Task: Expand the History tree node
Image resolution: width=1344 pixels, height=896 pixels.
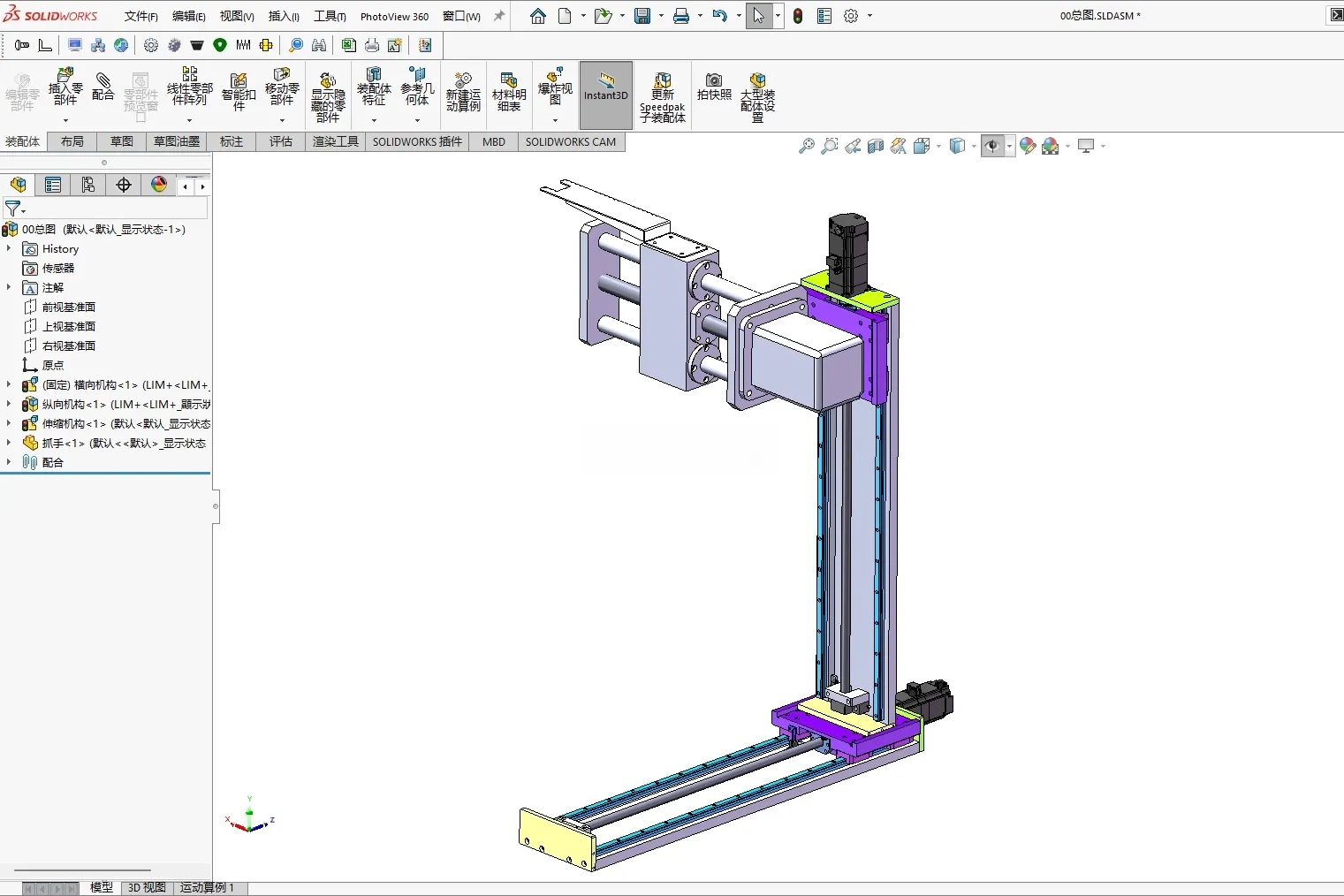Action: (x=9, y=248)
